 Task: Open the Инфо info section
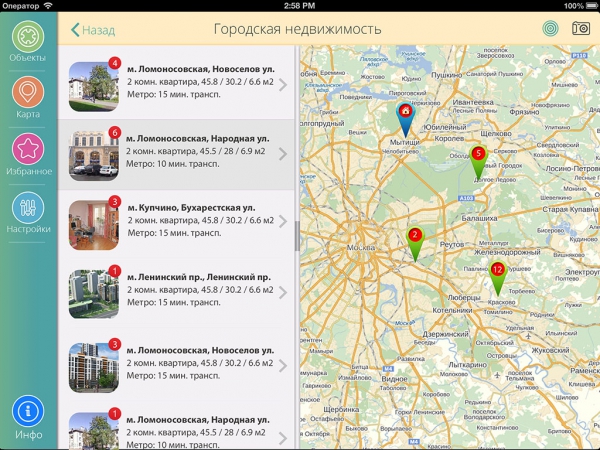click(28, 411)
